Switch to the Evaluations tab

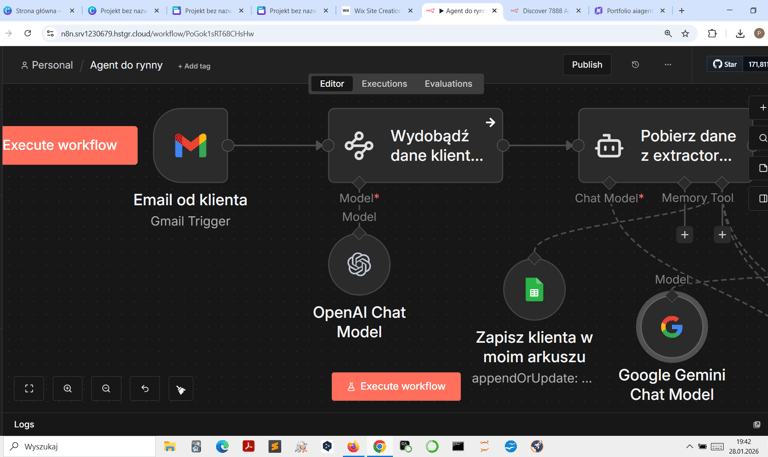click(x=448, y=84)
